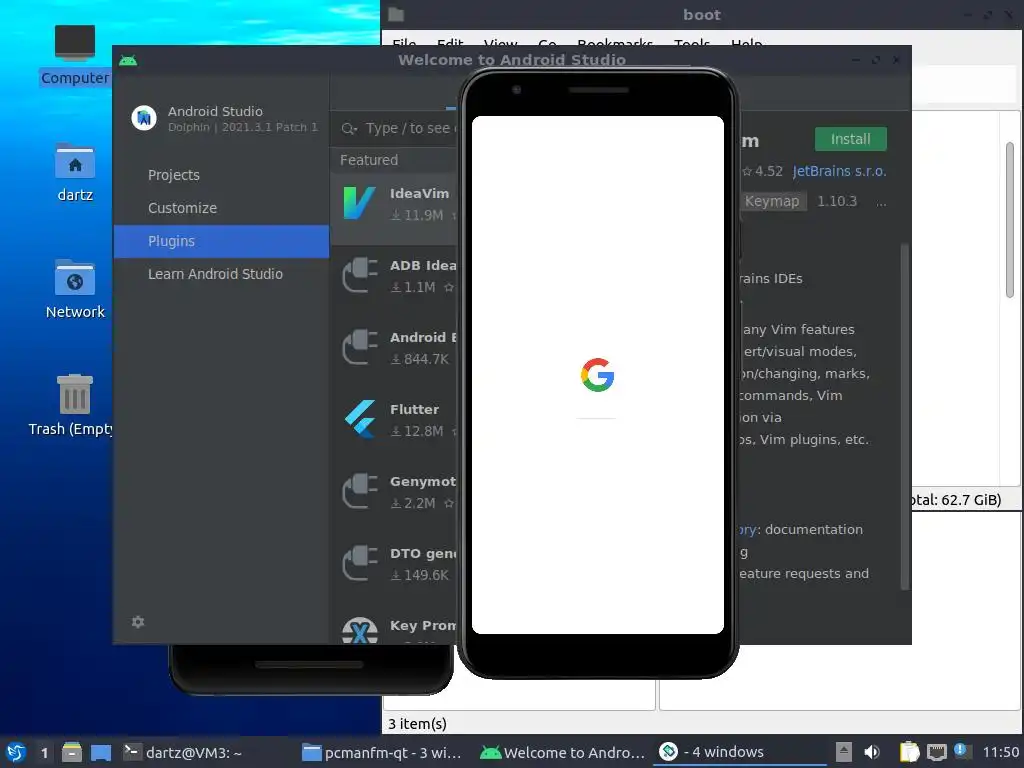Click the Android robot icon in title bar
Screen dimensions: 1024x768
[128, 61]
